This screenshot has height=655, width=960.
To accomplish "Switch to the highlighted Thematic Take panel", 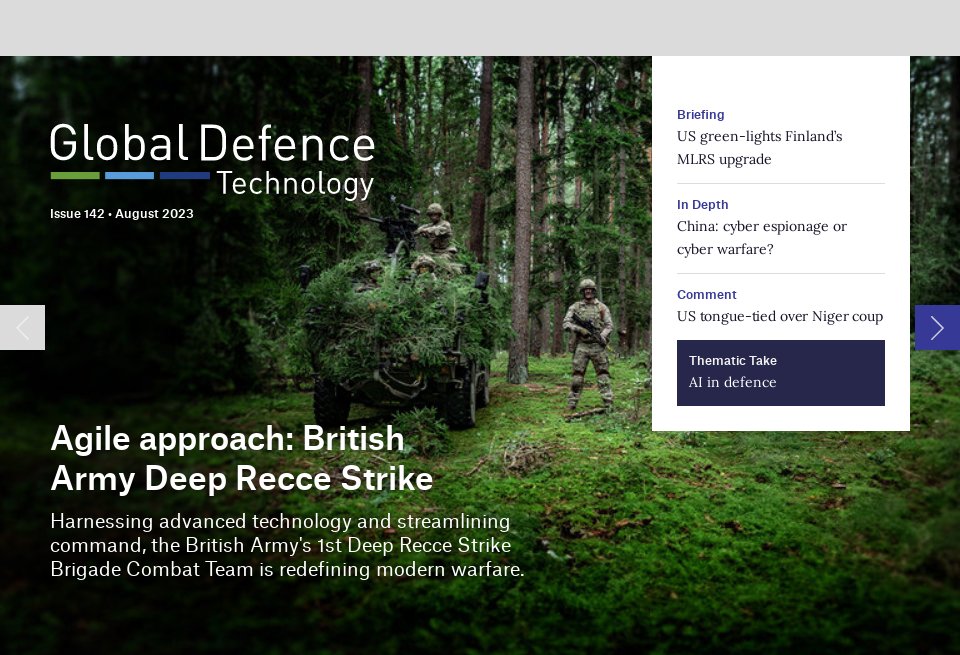I will pos(781,373).
